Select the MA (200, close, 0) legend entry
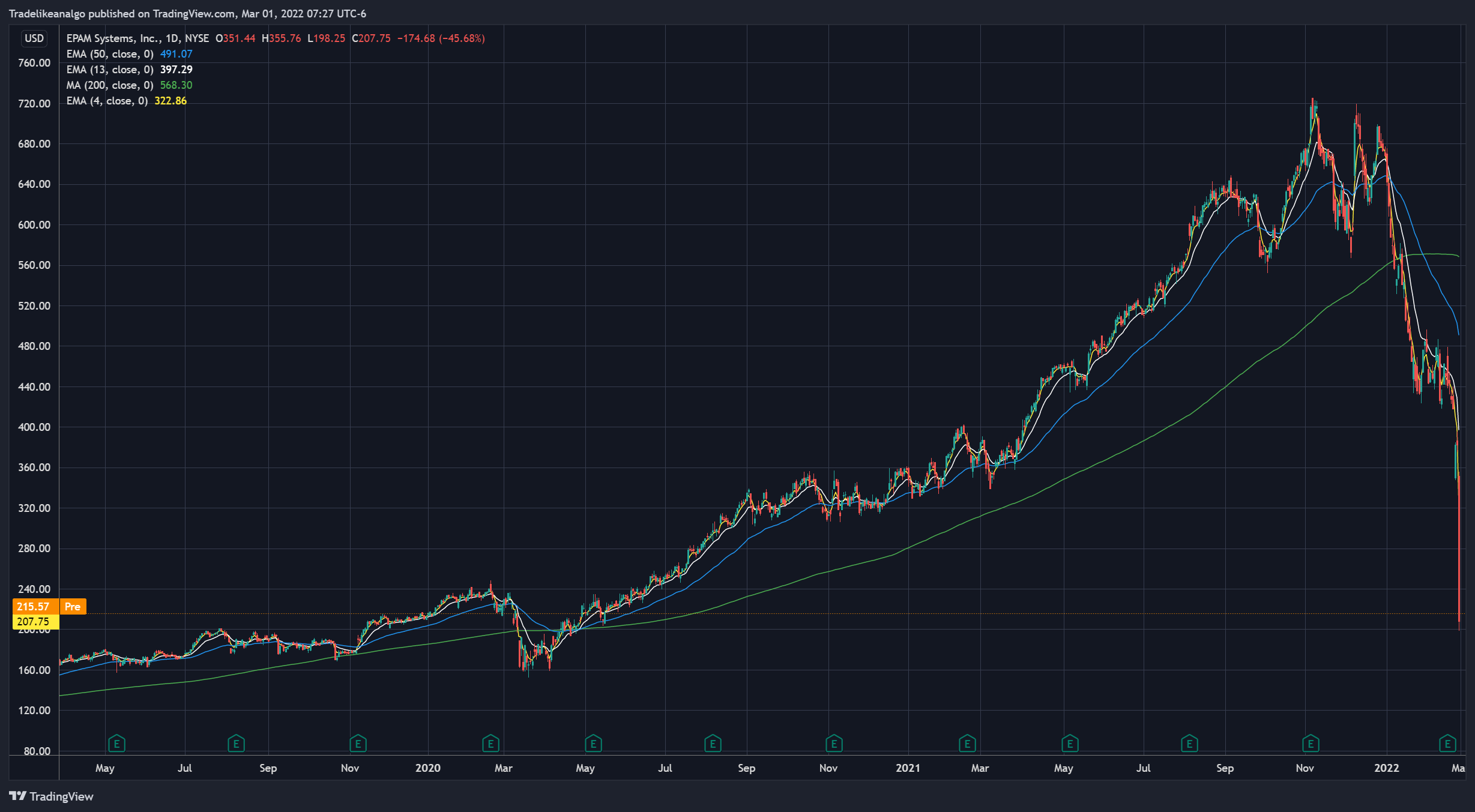Screen dimensions: 1475x812 110,85
